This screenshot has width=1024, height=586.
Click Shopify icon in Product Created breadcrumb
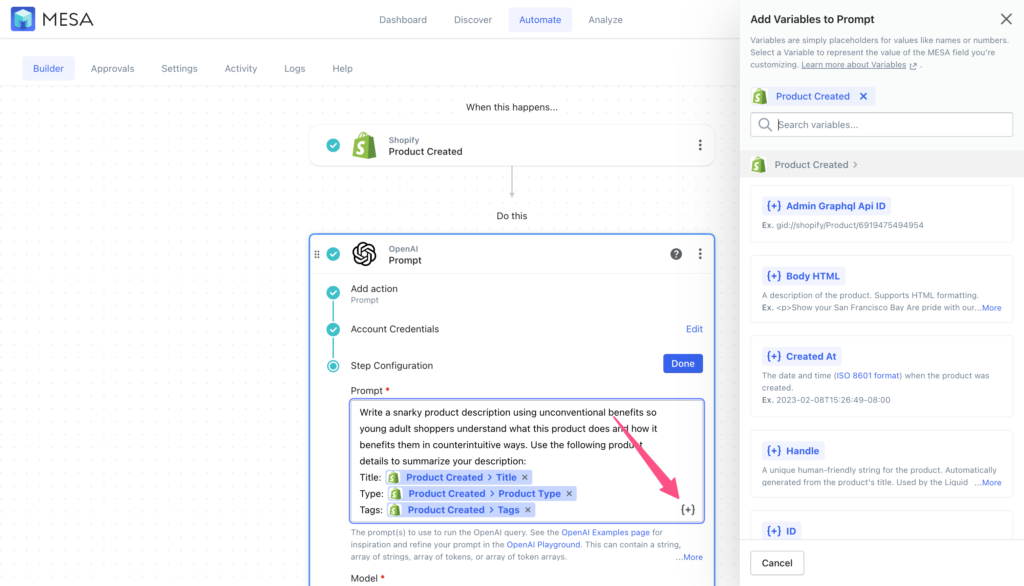759,165
